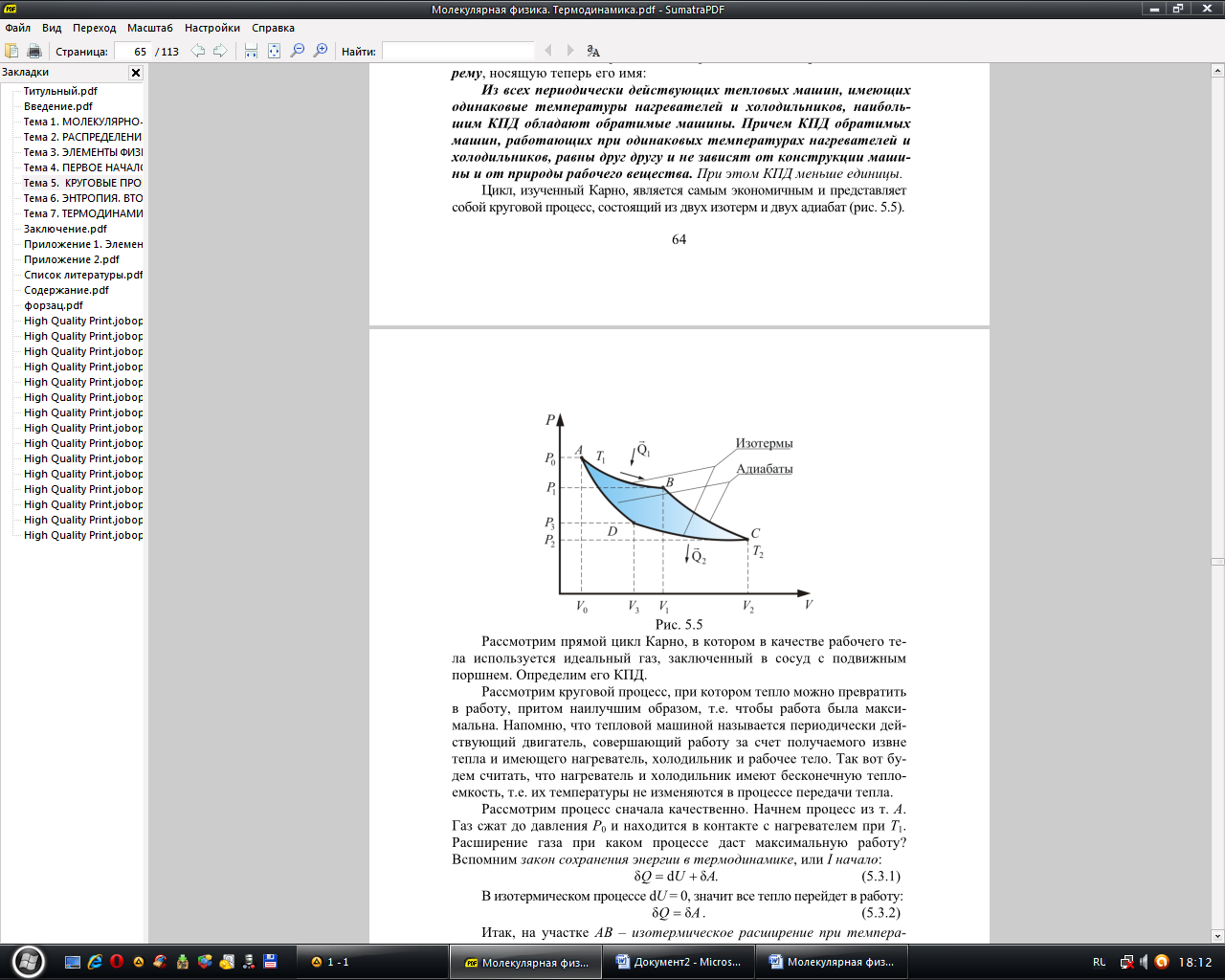This screenshot has height=980, width=1225.
Task: Open bookmark Тема 7. ТЕРМОДИНАМИ
Action: point(83,213)
